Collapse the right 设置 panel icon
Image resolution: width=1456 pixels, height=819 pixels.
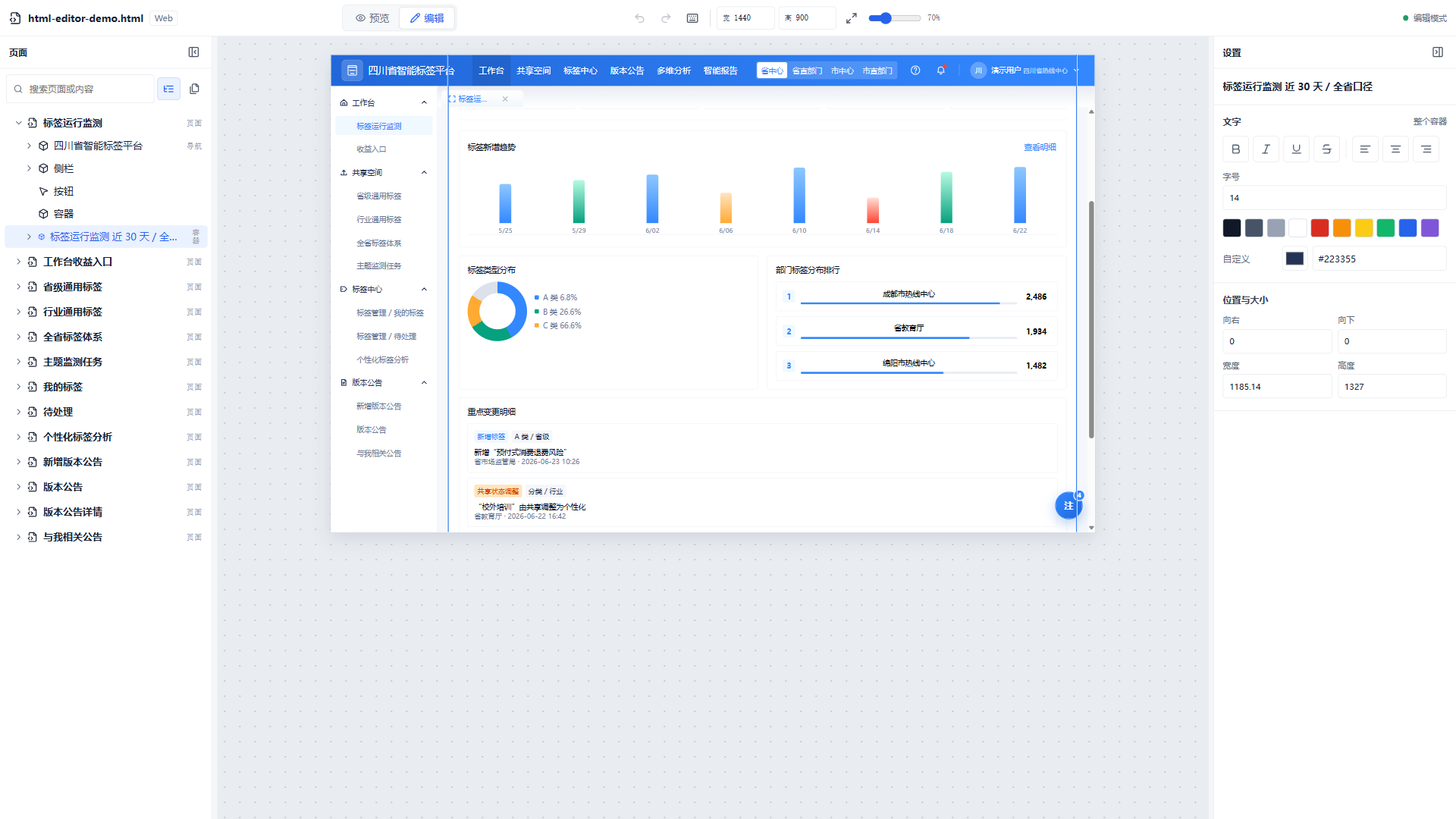coord(1438,52)
